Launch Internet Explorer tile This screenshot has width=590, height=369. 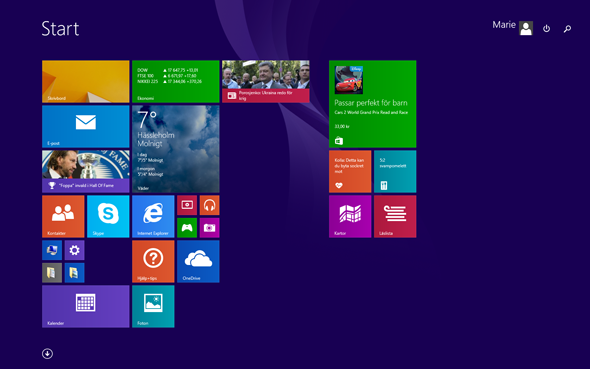153,216
